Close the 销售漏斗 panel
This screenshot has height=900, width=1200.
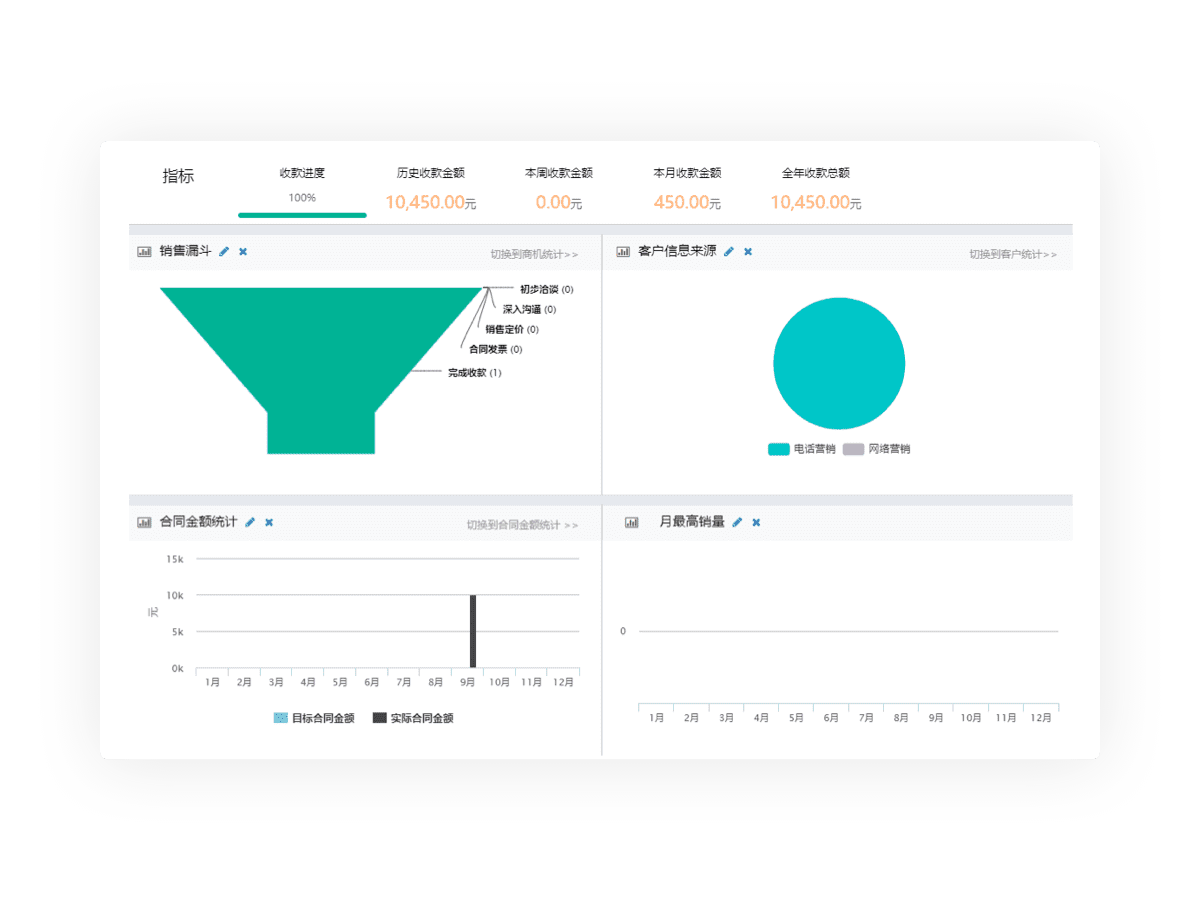point(243,252)
